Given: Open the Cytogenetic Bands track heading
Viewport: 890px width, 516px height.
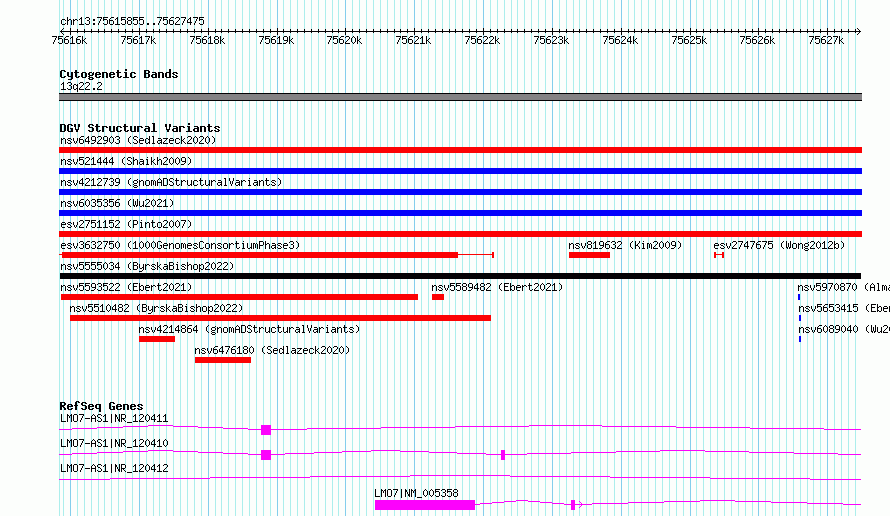Looking at the screenshot, I should [x=119, y=74].
